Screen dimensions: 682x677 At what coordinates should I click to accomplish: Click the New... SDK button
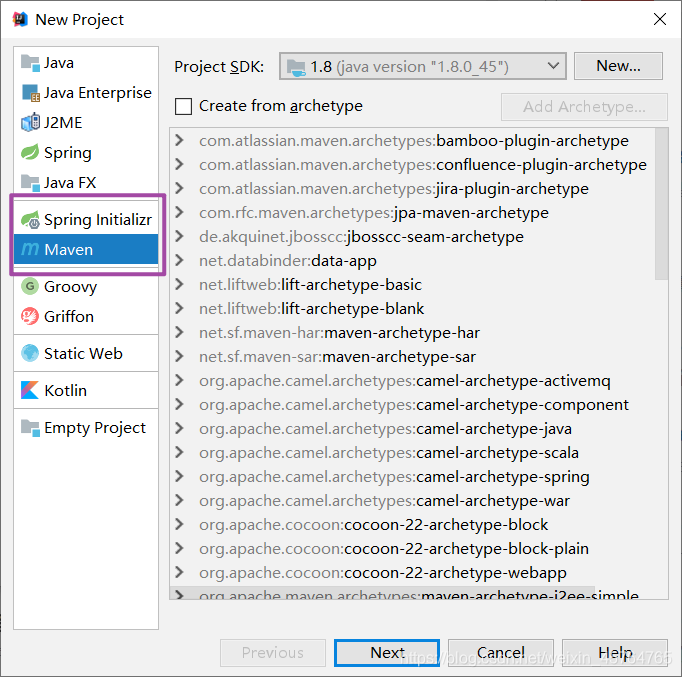618,66
